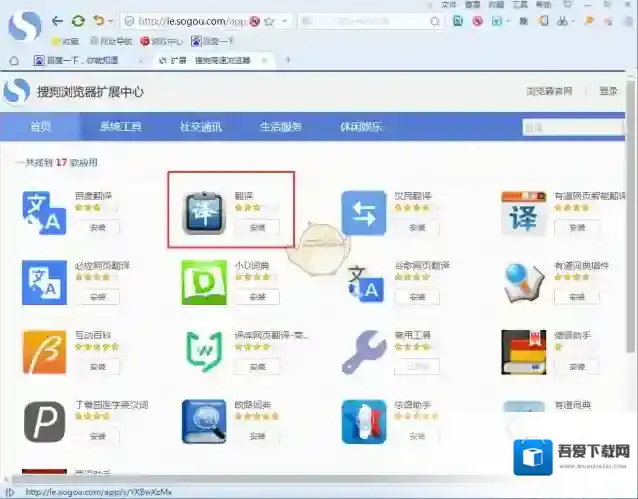Select the 首页 navigation tab

pos(41,127)
